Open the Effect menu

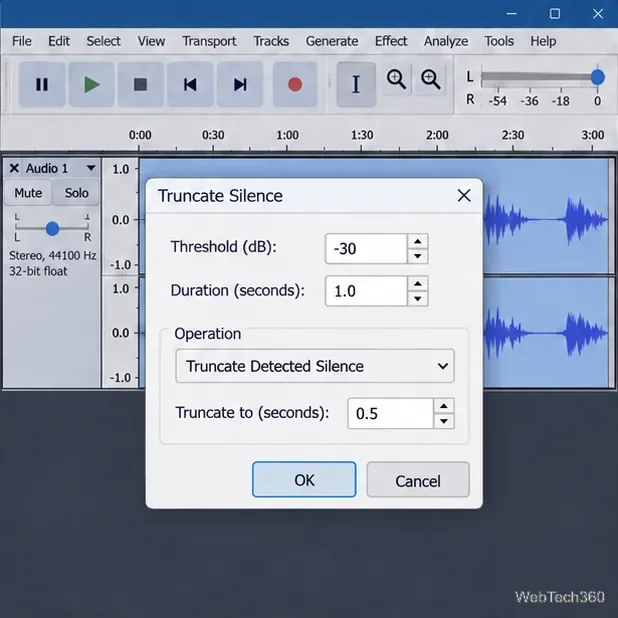pyautogui.click(x=391, y=41)
